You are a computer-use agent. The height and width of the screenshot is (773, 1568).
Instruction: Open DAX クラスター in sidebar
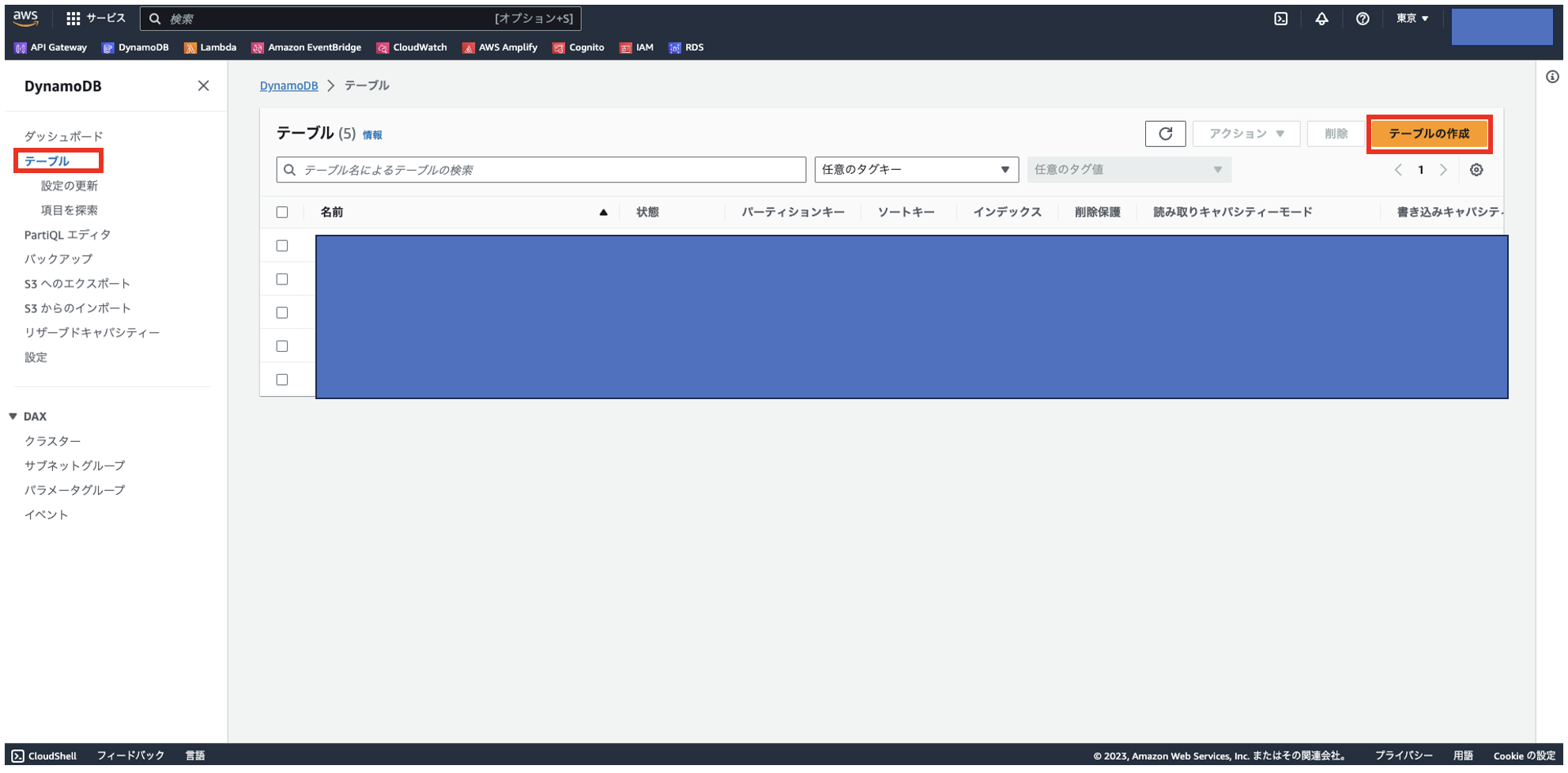(52, 441)
